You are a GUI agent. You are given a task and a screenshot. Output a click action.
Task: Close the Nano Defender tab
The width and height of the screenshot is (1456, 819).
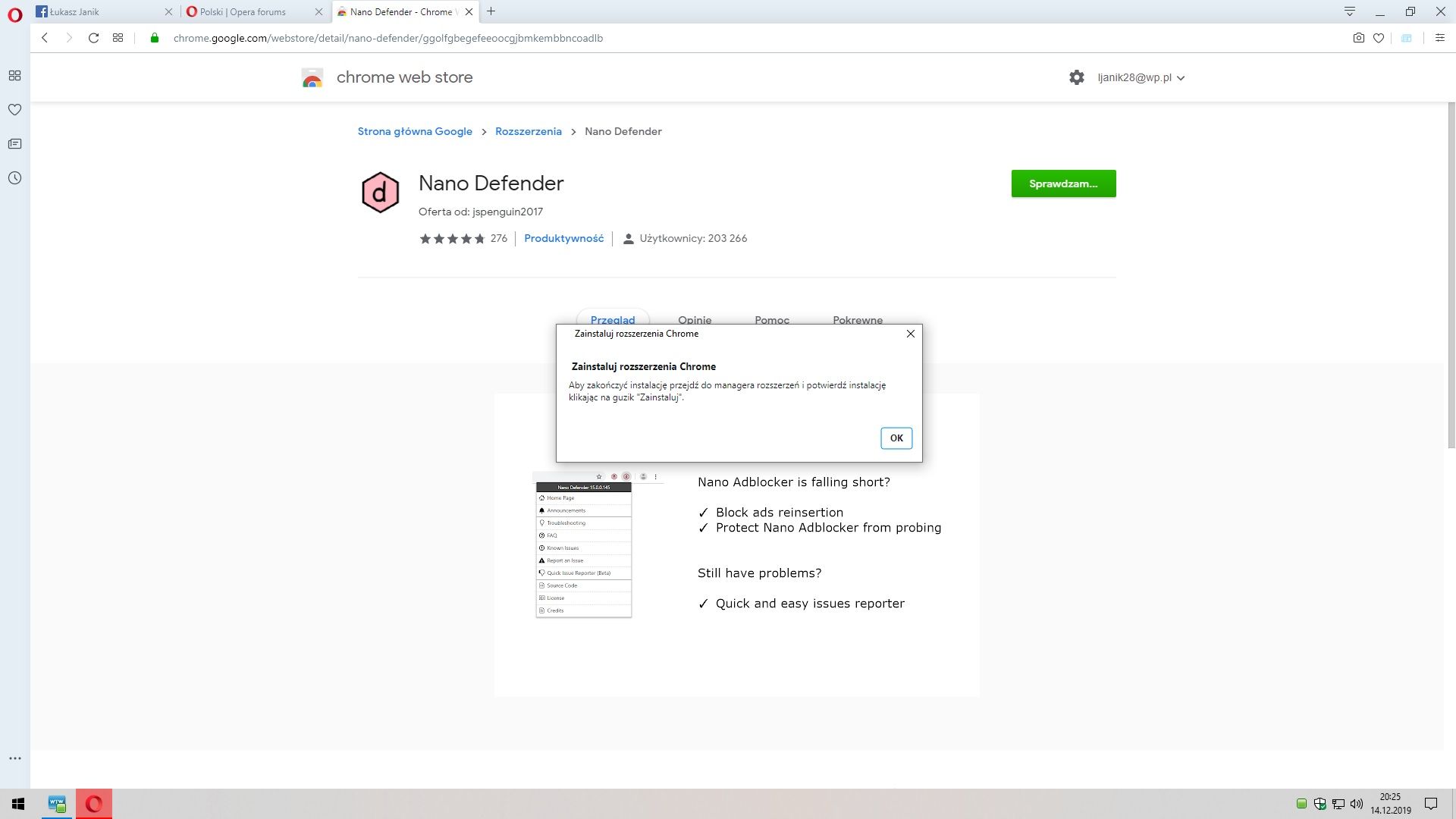(469, 12)
